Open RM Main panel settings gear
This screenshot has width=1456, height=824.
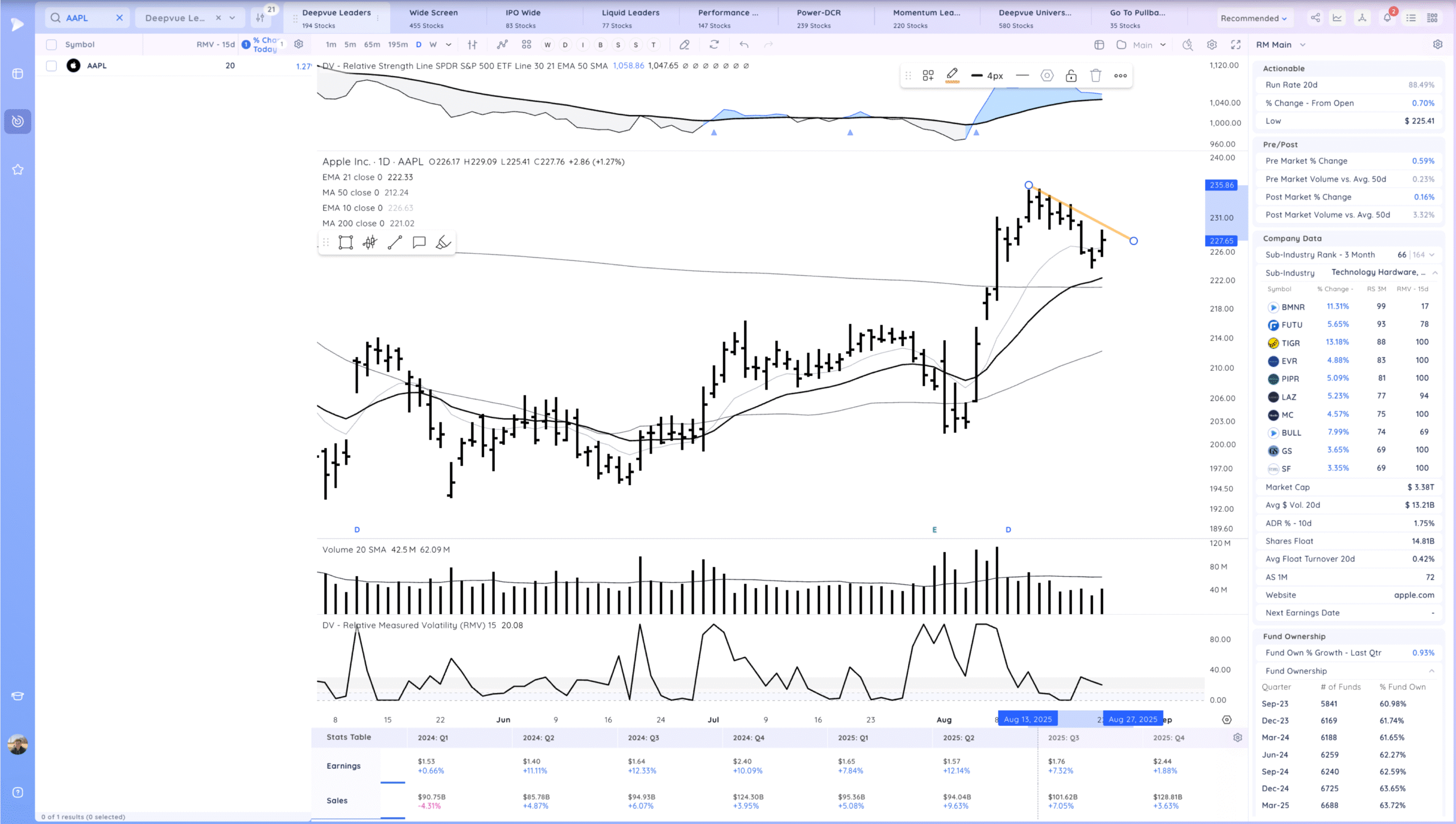(1437, 44)
